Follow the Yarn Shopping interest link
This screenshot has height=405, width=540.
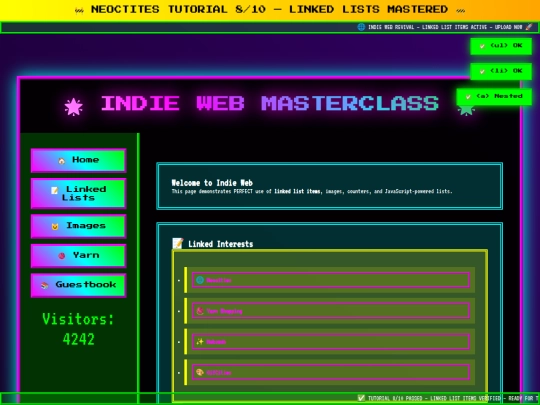pyautogui.click(x=331, y=311)
